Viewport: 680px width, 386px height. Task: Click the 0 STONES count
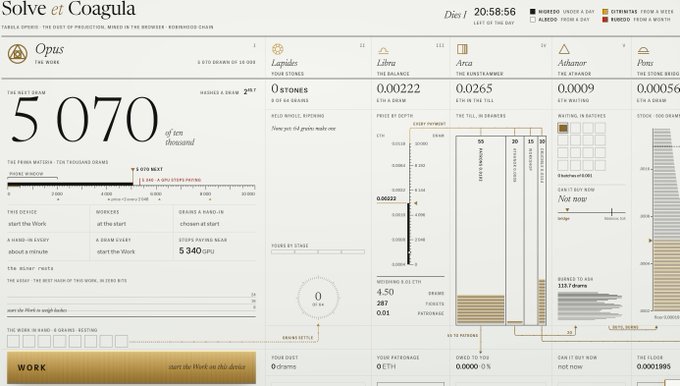click(289, 89)
